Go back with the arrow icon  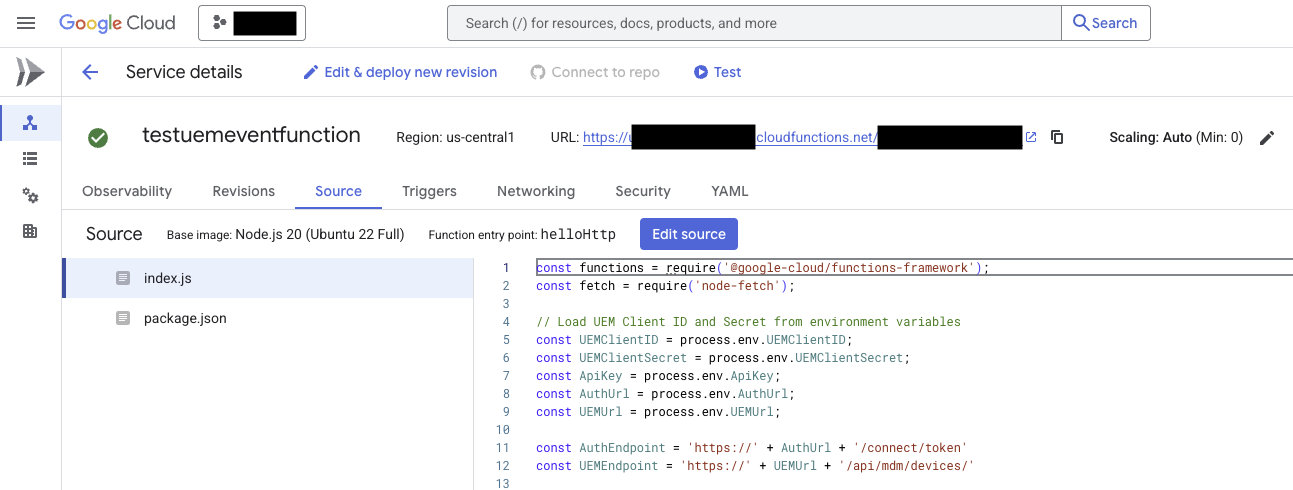point(90,72)
